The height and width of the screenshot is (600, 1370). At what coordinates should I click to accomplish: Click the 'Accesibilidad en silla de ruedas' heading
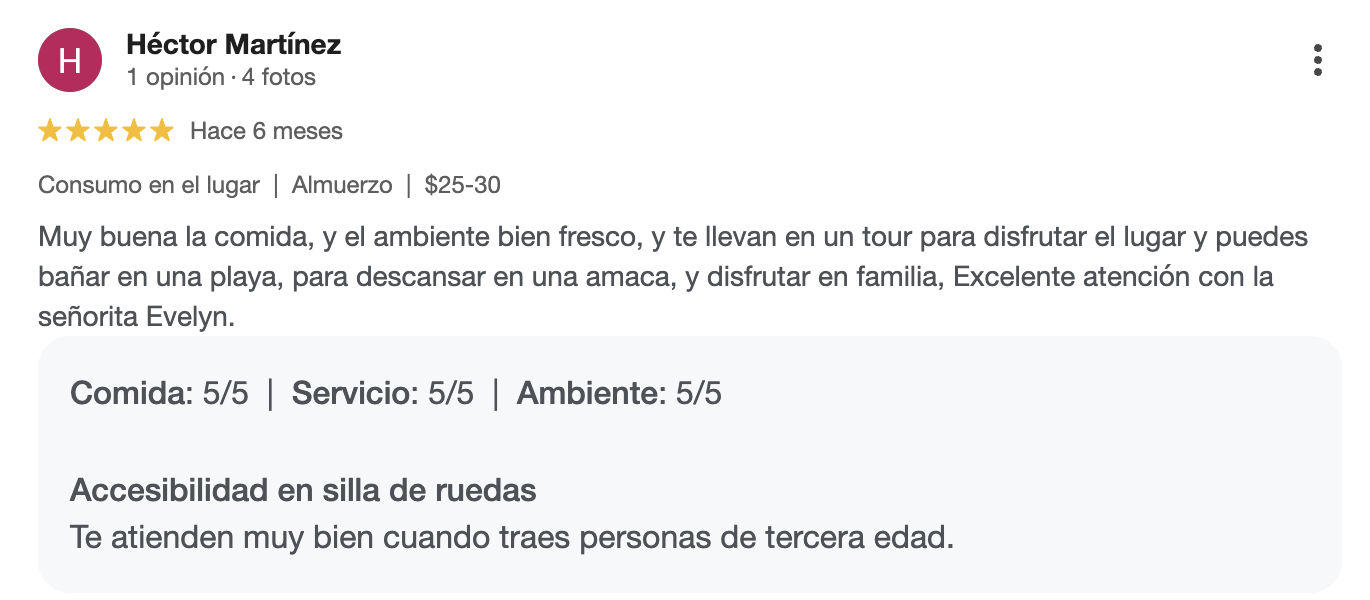303,491
